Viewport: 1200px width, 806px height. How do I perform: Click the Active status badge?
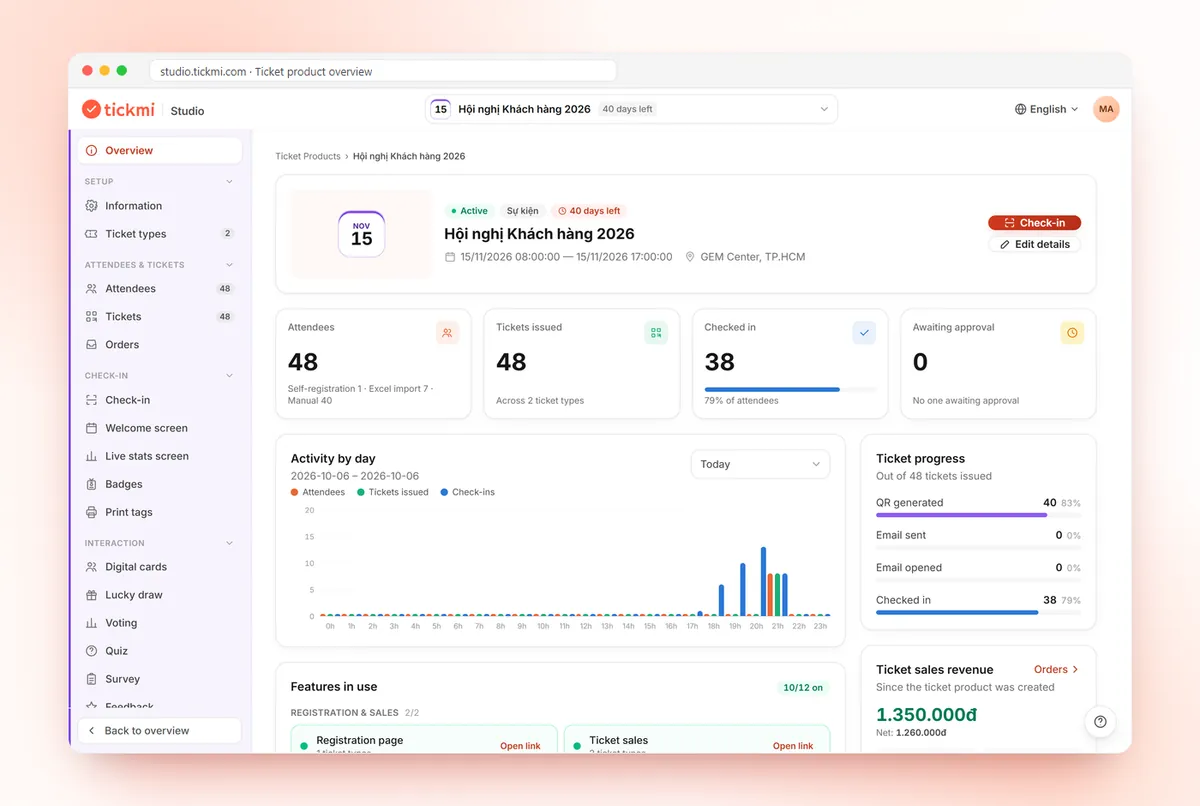point(469,211)
